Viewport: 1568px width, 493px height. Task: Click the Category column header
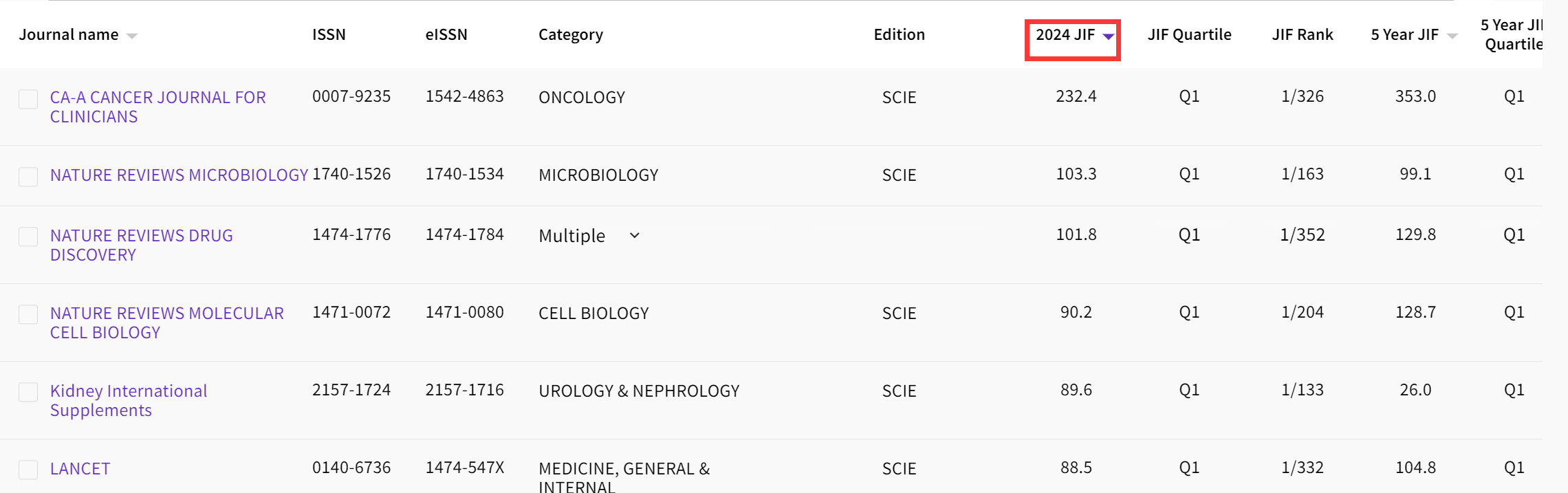click(x=570, y=34)
